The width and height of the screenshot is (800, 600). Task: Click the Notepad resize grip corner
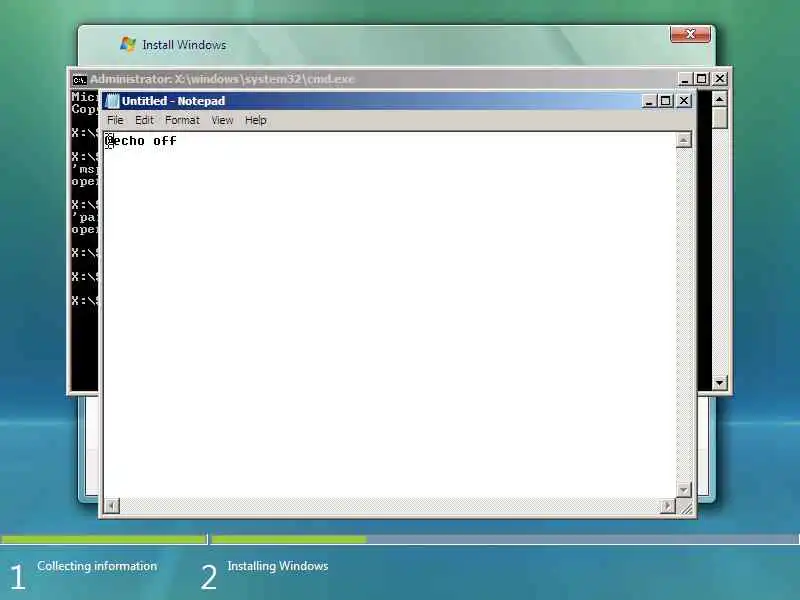click(x=685, y=507)
